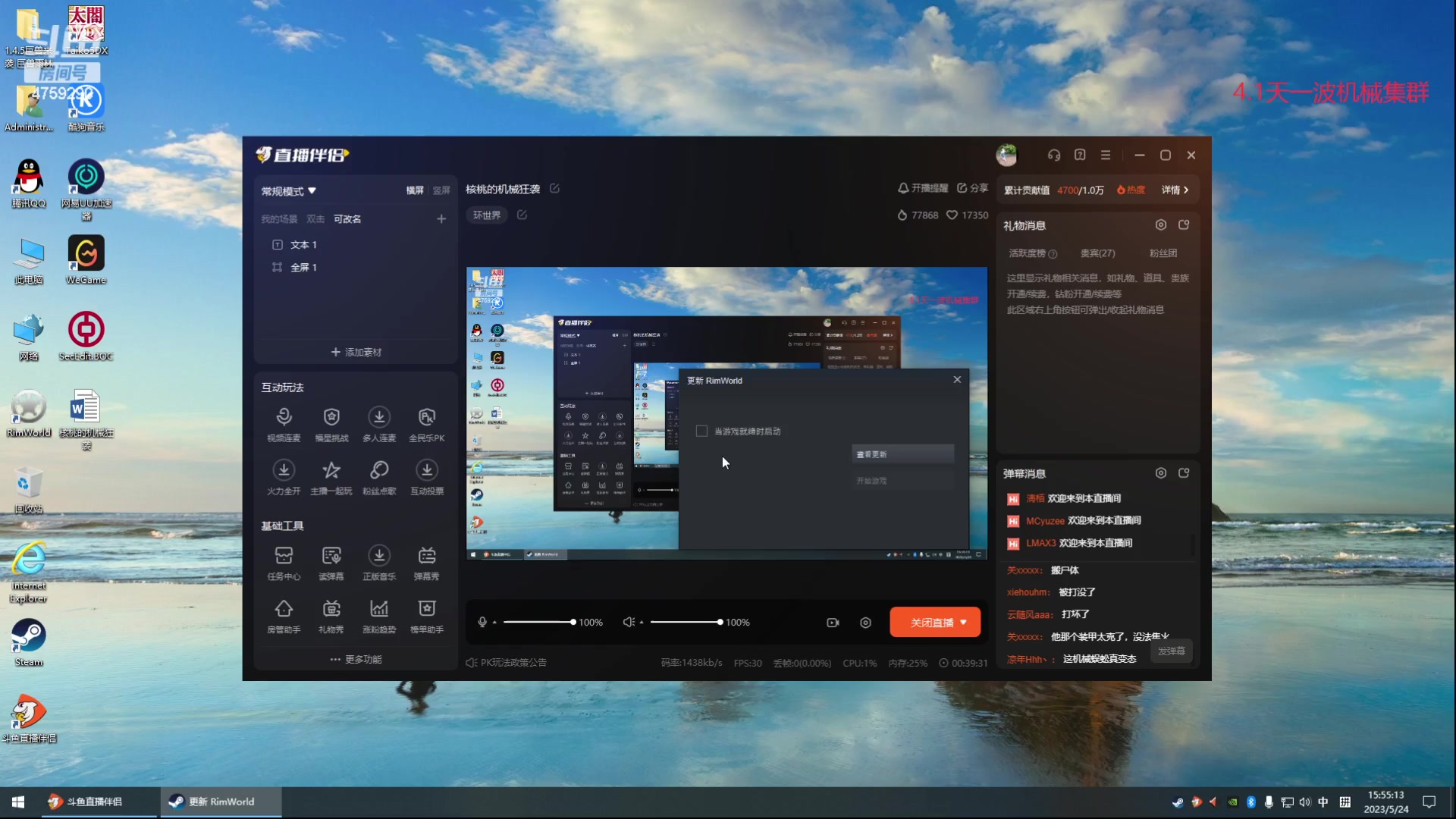Mute the speaker icon
The image size is (1456, 819).
point(629,622)
